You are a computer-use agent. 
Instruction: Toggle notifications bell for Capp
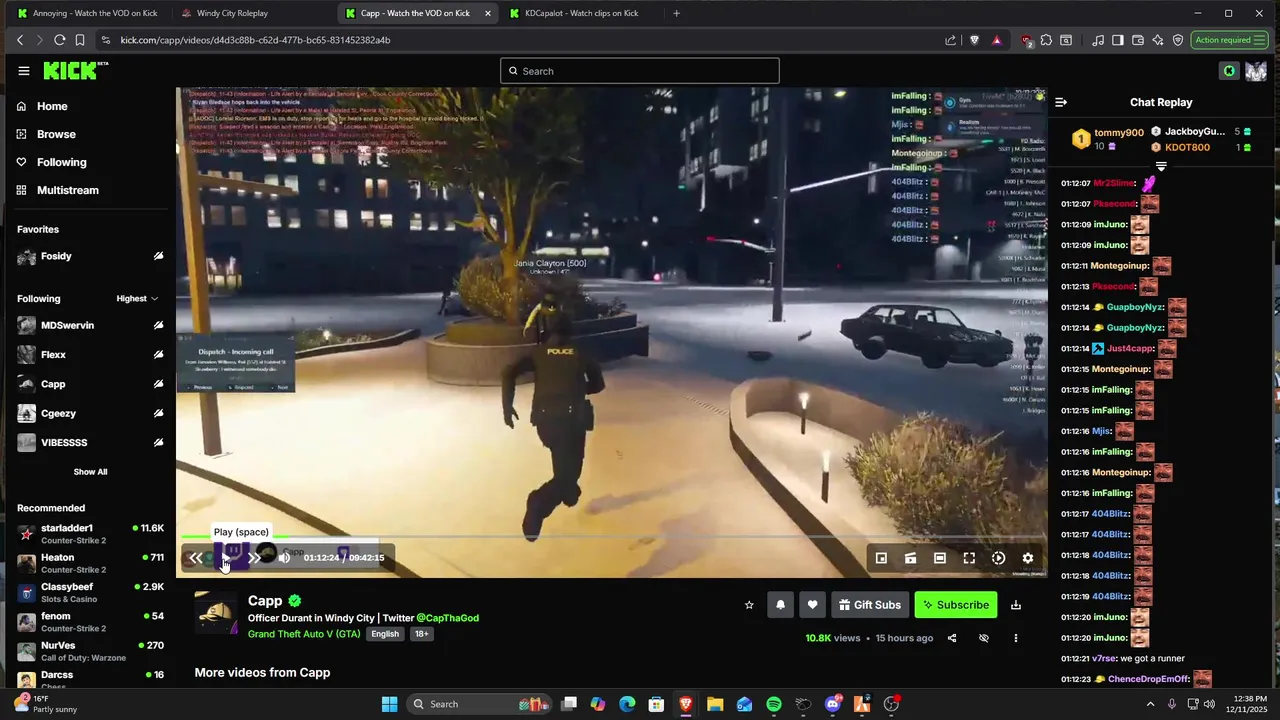click(780, 605)
